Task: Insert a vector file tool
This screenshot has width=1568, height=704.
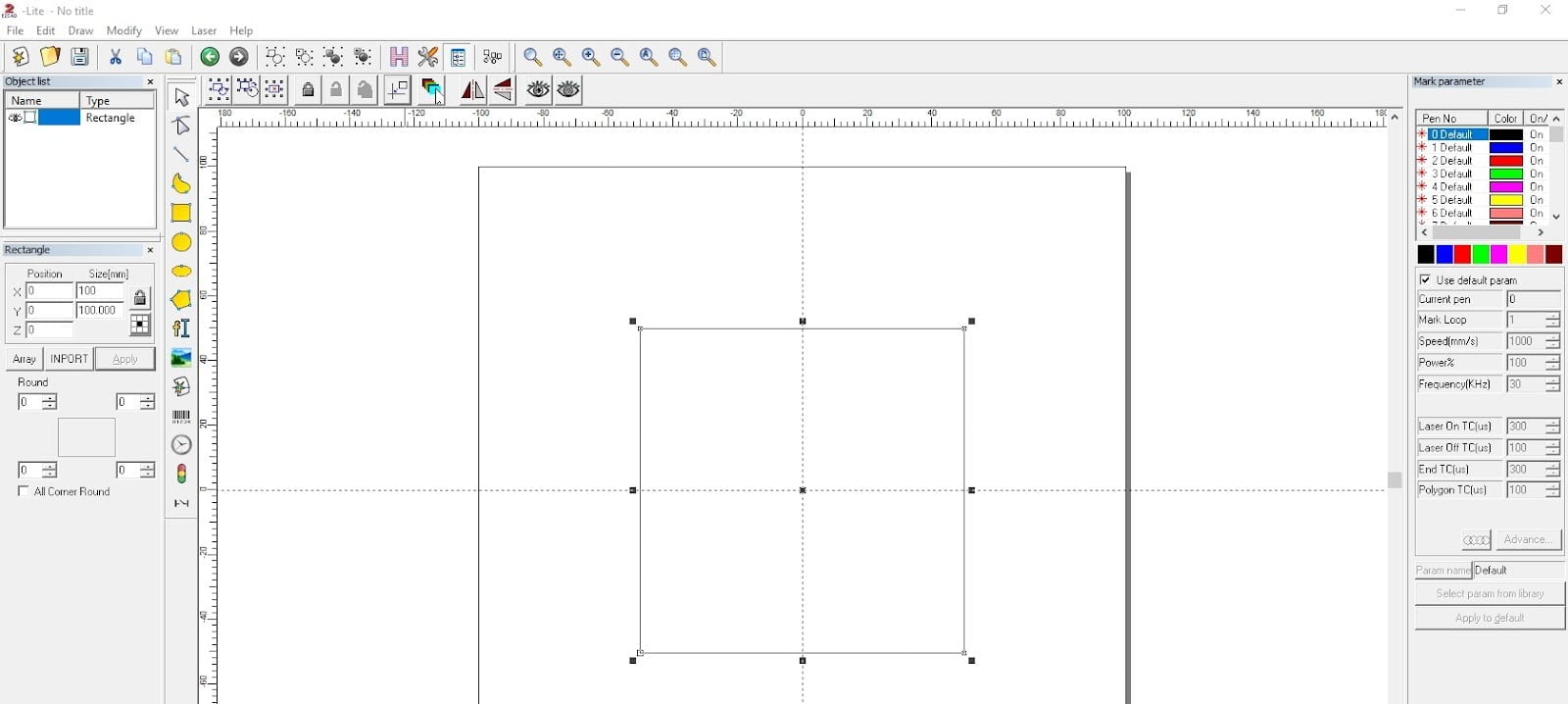Action: [x=181, y=386]
